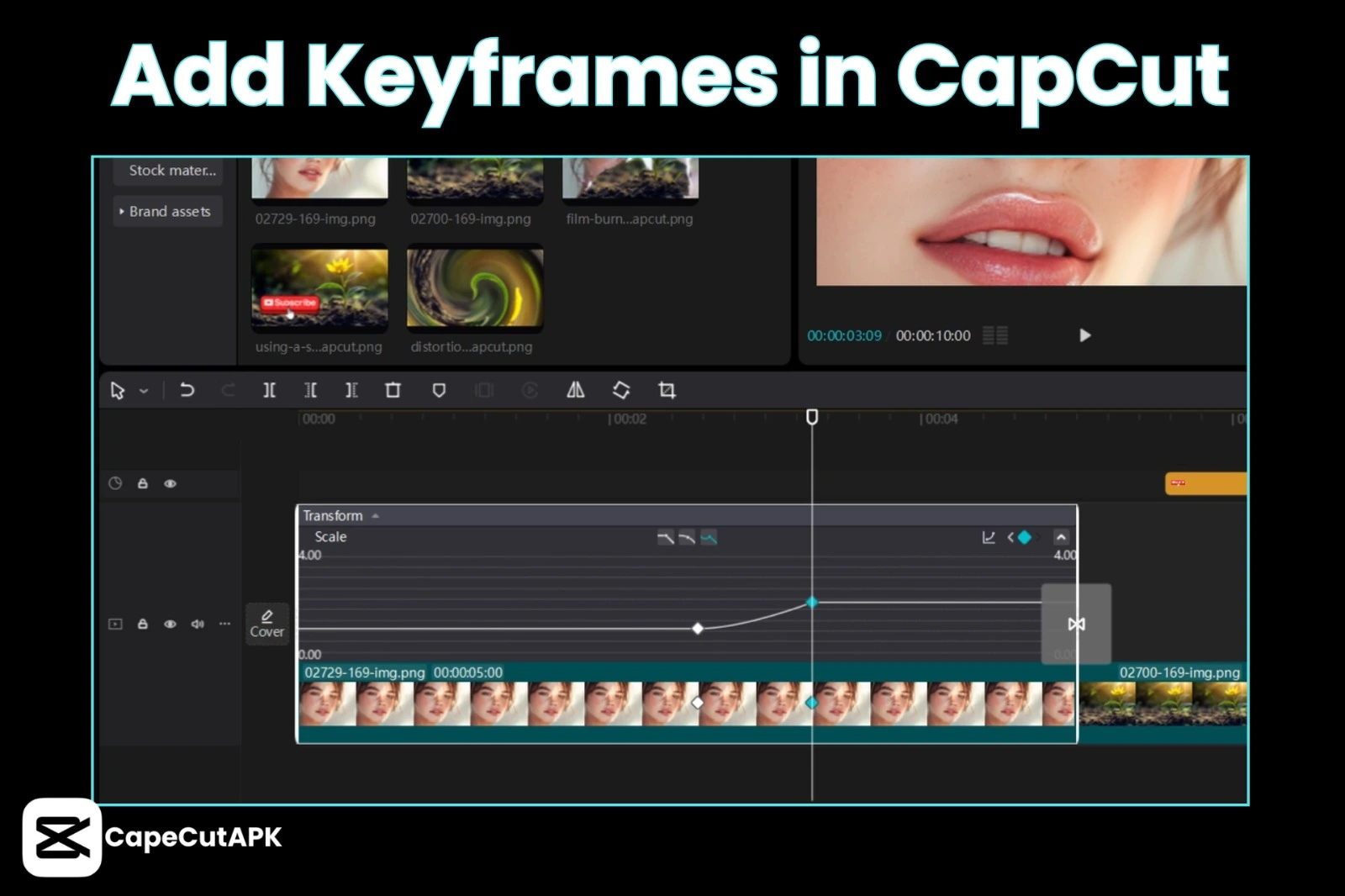The image size is (1345, 896).
Task: Open the Stock materials category
Action: point(168,171)
